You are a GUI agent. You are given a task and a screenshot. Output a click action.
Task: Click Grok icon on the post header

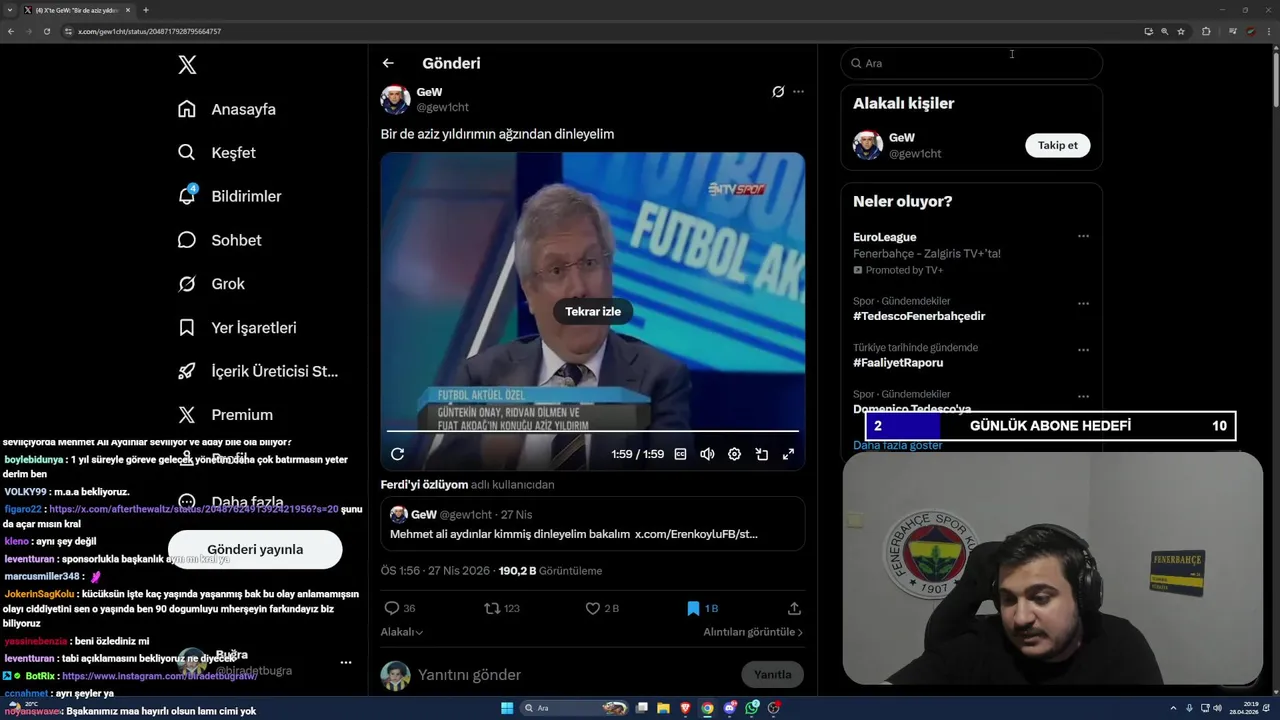click(x=778, y=92)
